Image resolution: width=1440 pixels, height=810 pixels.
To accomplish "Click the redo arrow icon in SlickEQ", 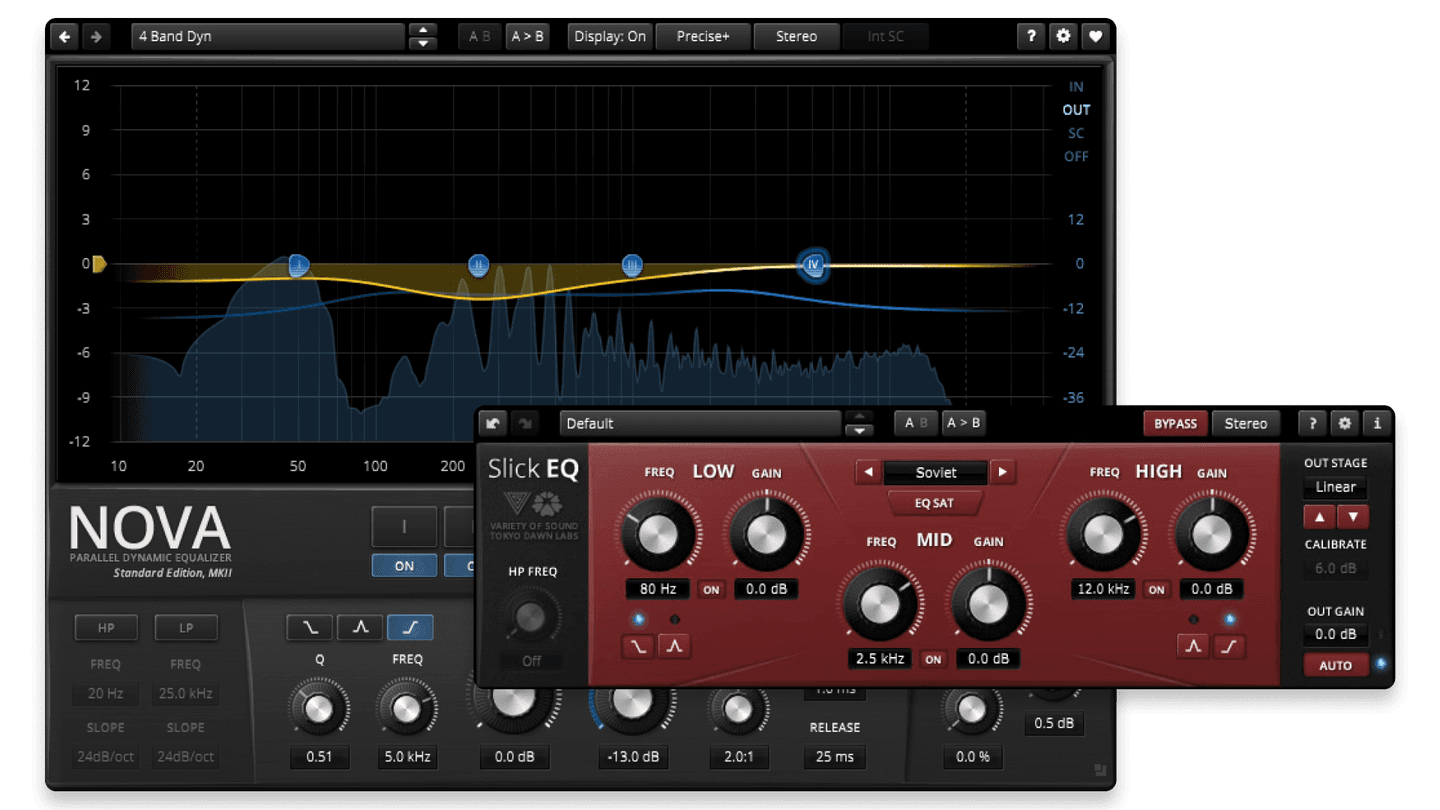I will [526, 422].
